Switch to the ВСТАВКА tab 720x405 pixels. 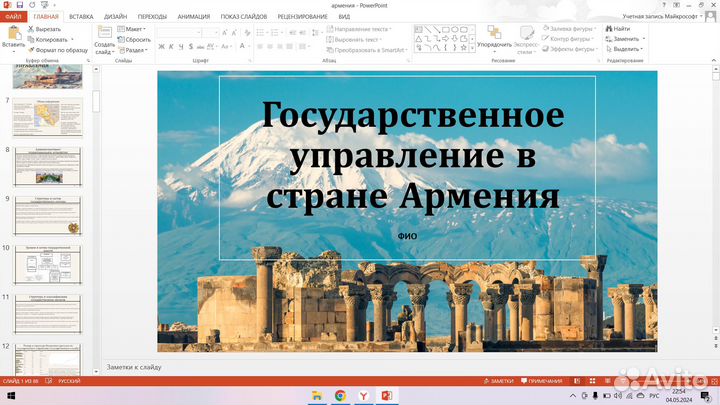point(81,17)
